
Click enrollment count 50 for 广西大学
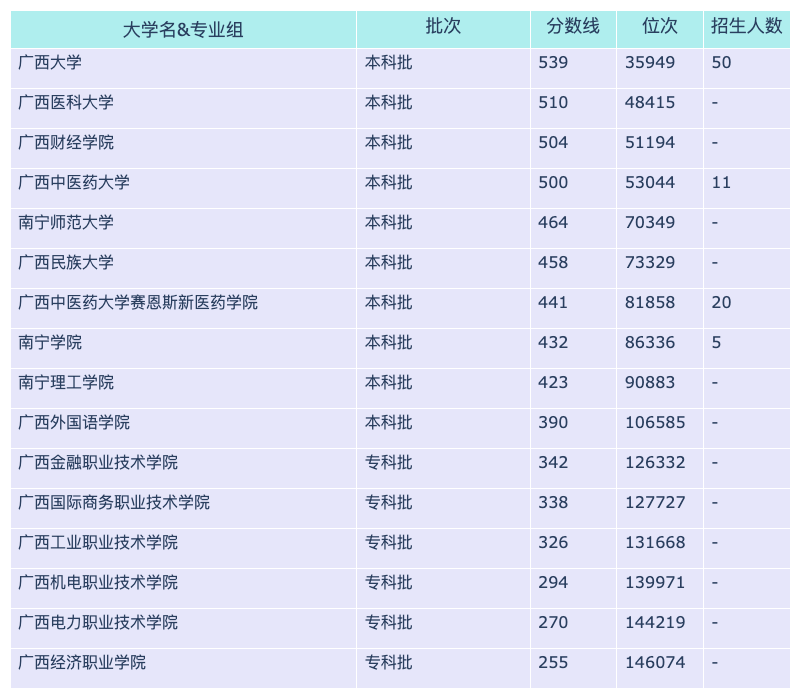click(x=721, y=62)
